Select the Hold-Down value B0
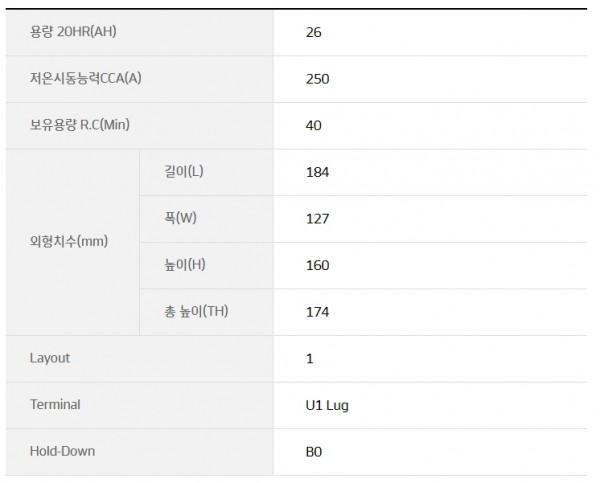Image resolution: width=600 pixels, height=483 pixels. pos(314,452)
